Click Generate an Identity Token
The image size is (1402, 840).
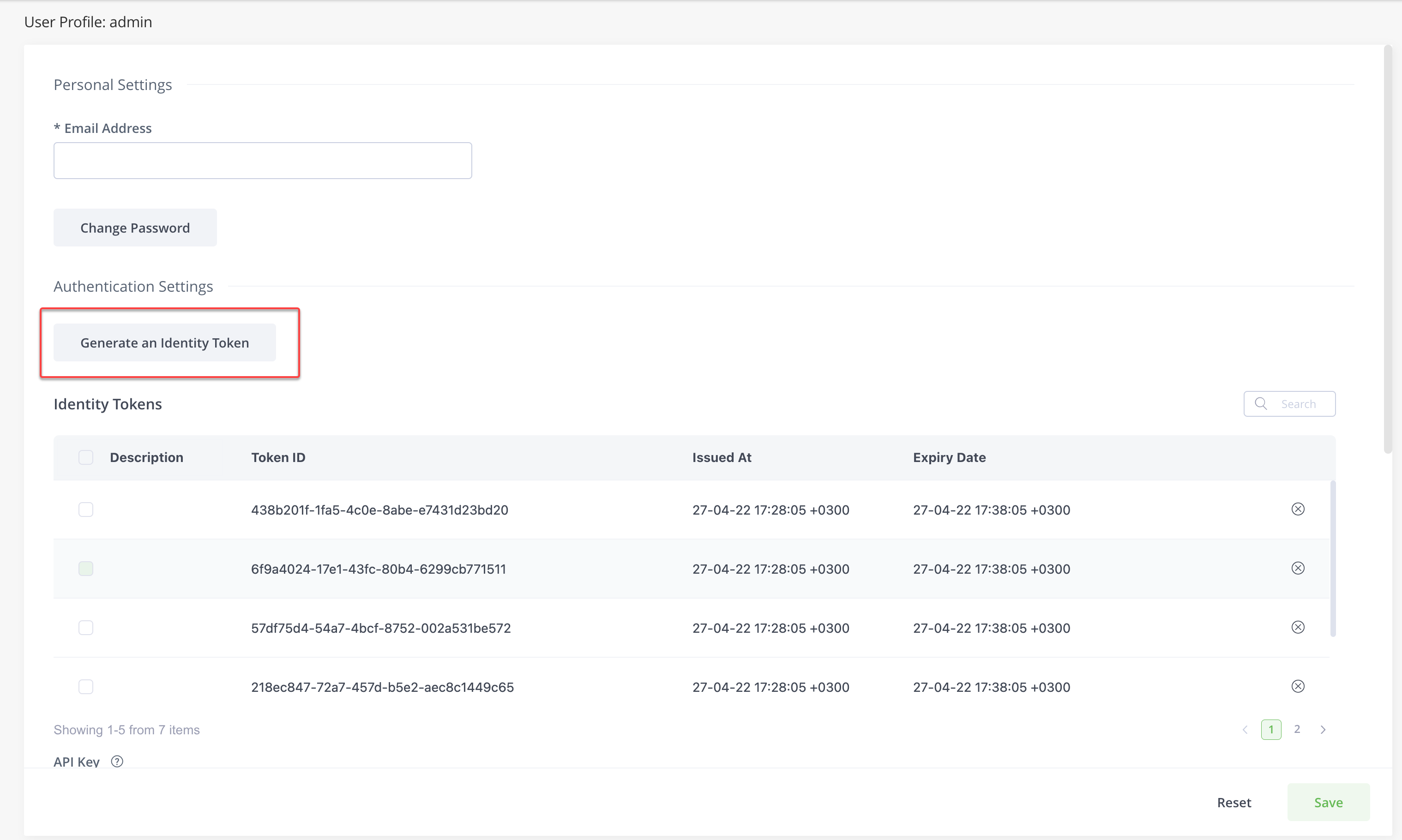point(164,342)
